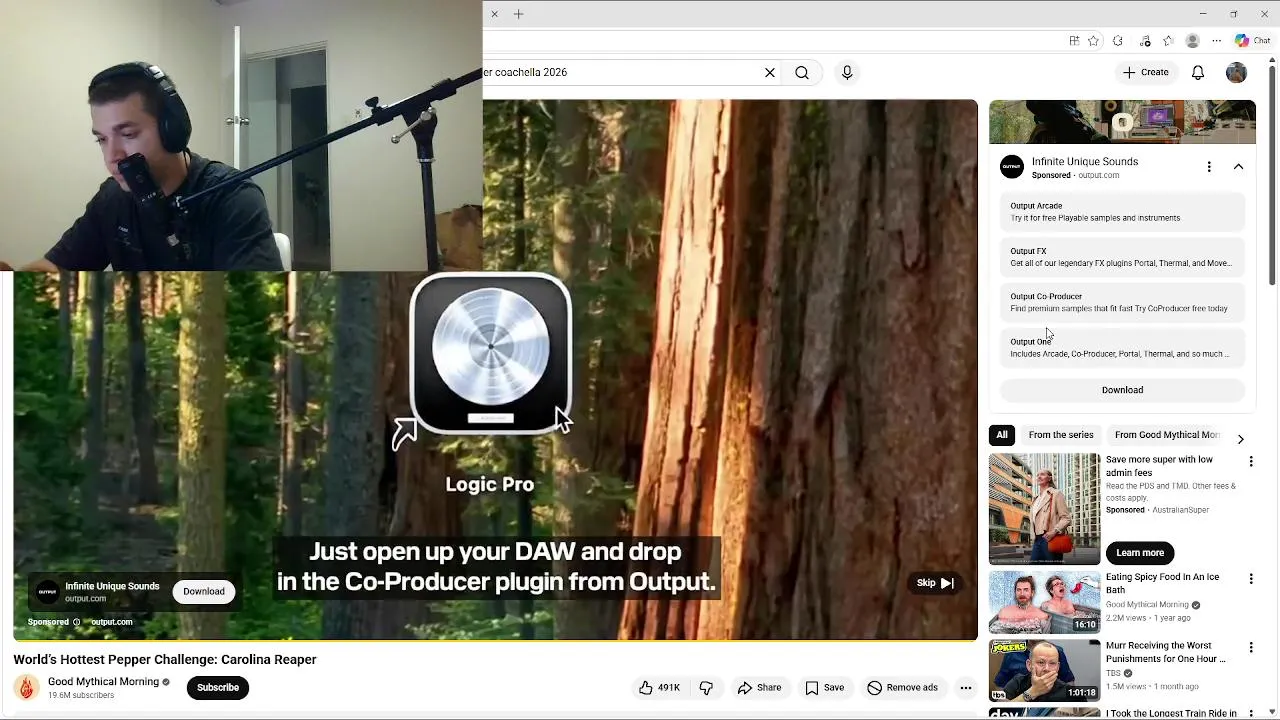Screen dimensions: 1280x720
Task: Dislike the Carolina Reaper video
Action: [x=706, y=688]
